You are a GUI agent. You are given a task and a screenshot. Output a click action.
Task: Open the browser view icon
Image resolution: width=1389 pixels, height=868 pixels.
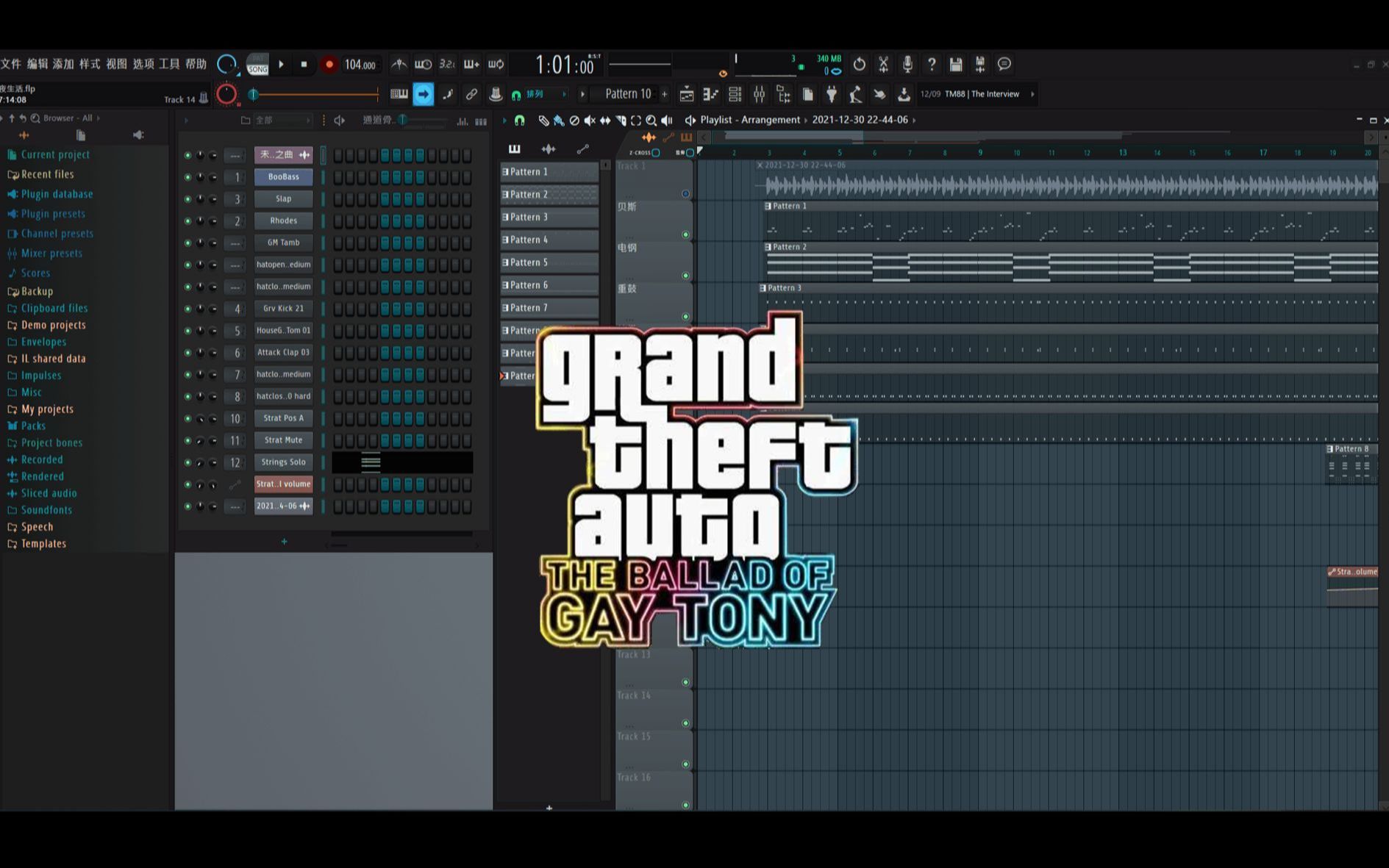point(783,94)
